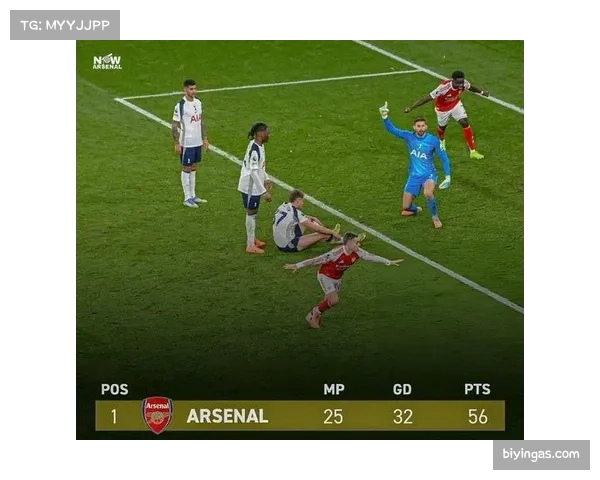Click the celebrating Arsenal player with arms spread

pyautogui.click(x=339, y=276)
